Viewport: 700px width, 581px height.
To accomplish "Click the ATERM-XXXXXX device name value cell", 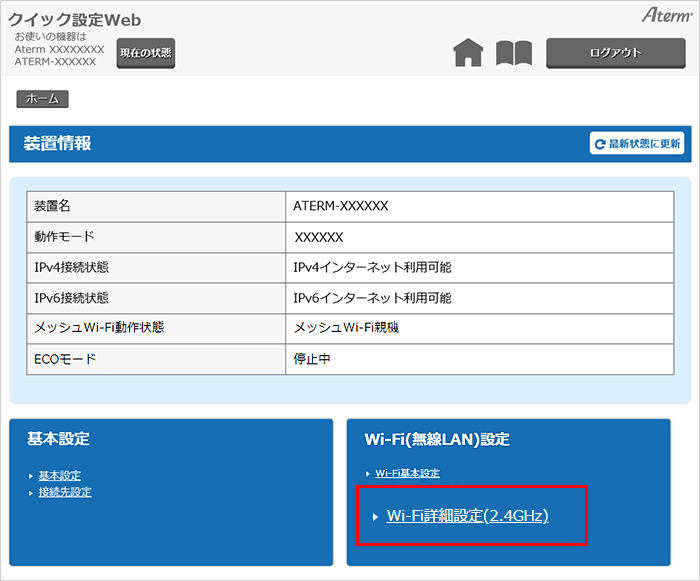I will click(340, 206).
